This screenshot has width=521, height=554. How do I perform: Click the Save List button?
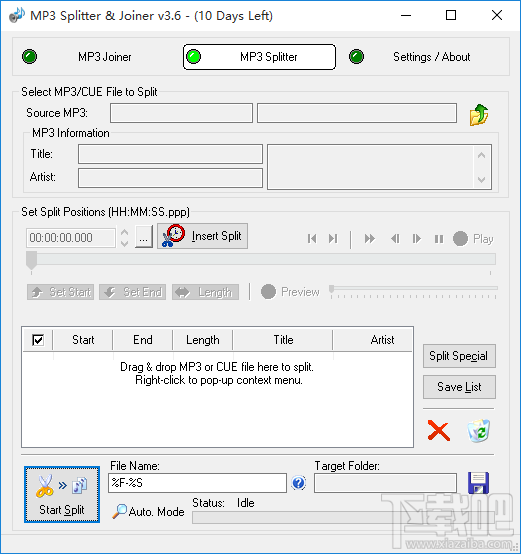click(459, 387)
